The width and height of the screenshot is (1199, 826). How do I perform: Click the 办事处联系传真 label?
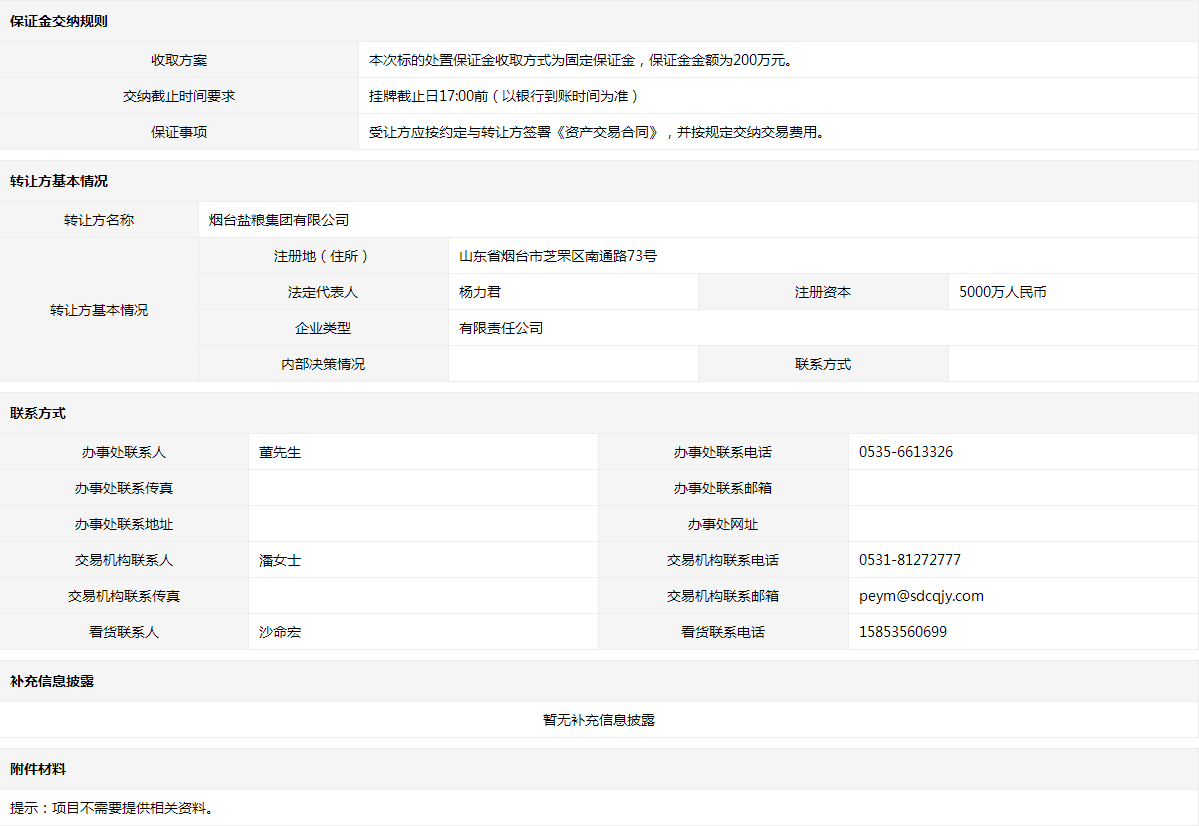(124, 488)
